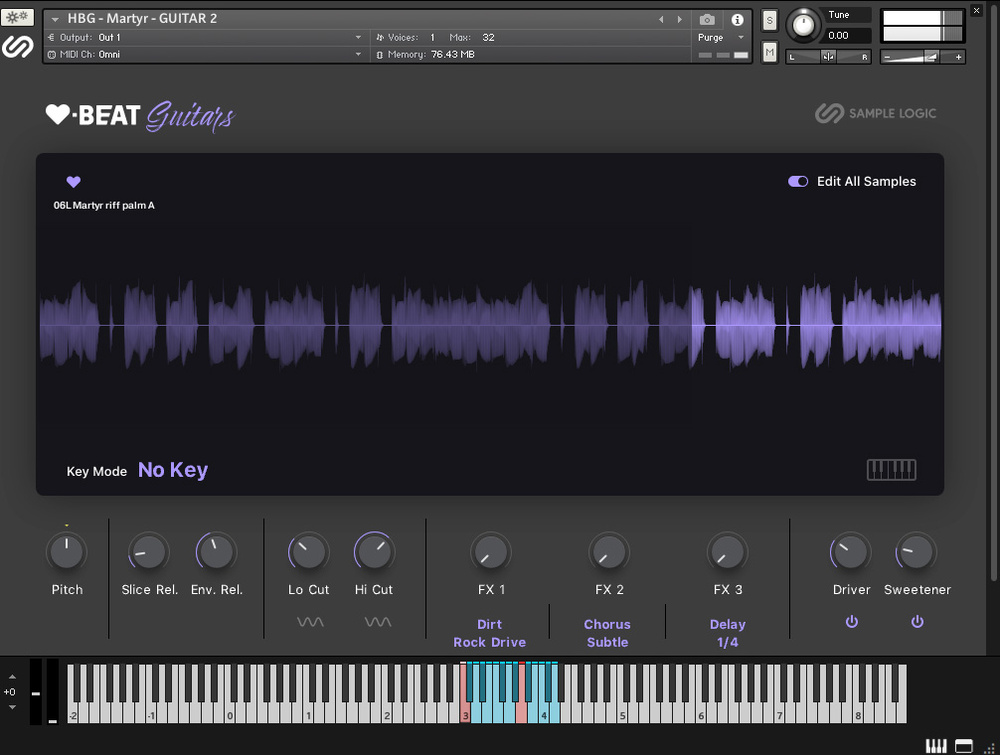Click the Env. Rel. knob
Image resolution: width=1000 pixels, height=755 pixels.
[216, 552]
